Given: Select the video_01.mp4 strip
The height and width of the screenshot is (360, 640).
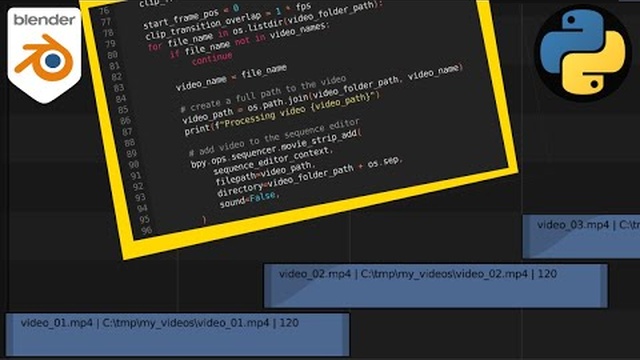Looking at the screenshot, I should point(178,335).
